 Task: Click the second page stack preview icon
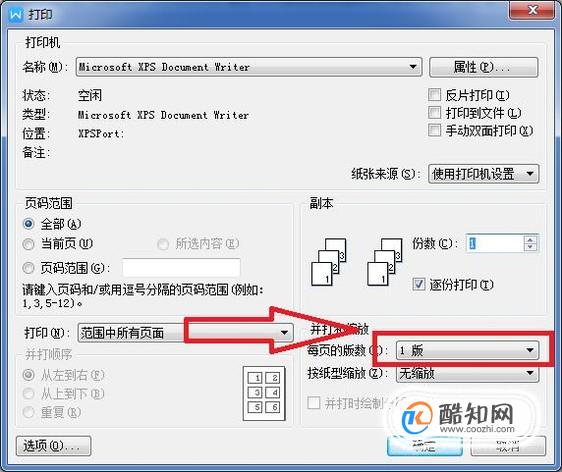385,262
